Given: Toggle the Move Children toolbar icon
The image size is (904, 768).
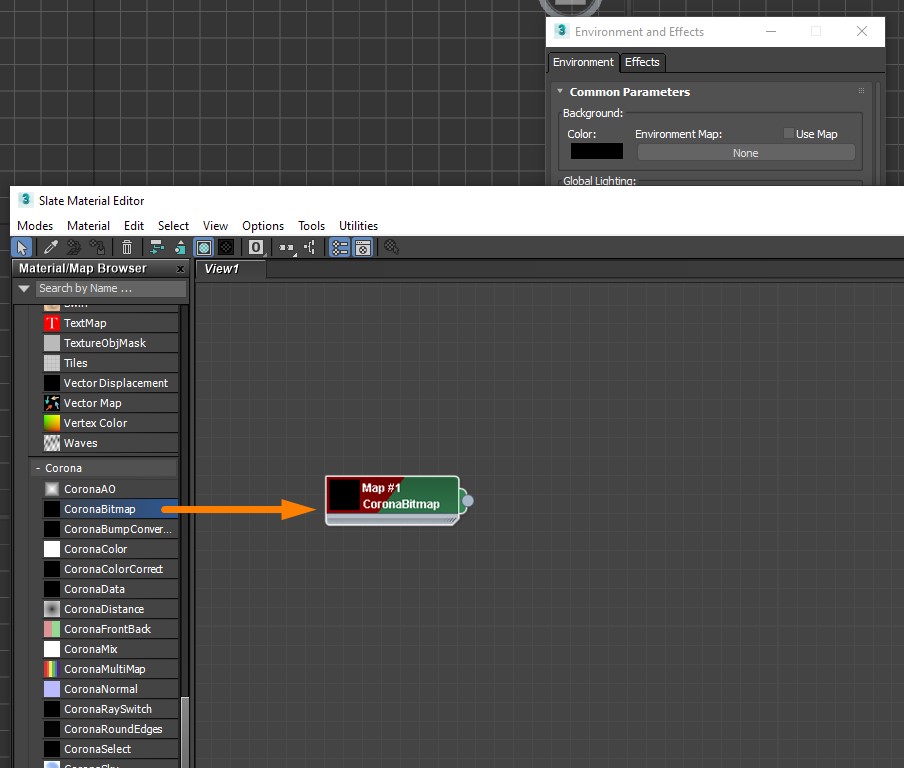Looking at the screenshot, I should [156, 248].
